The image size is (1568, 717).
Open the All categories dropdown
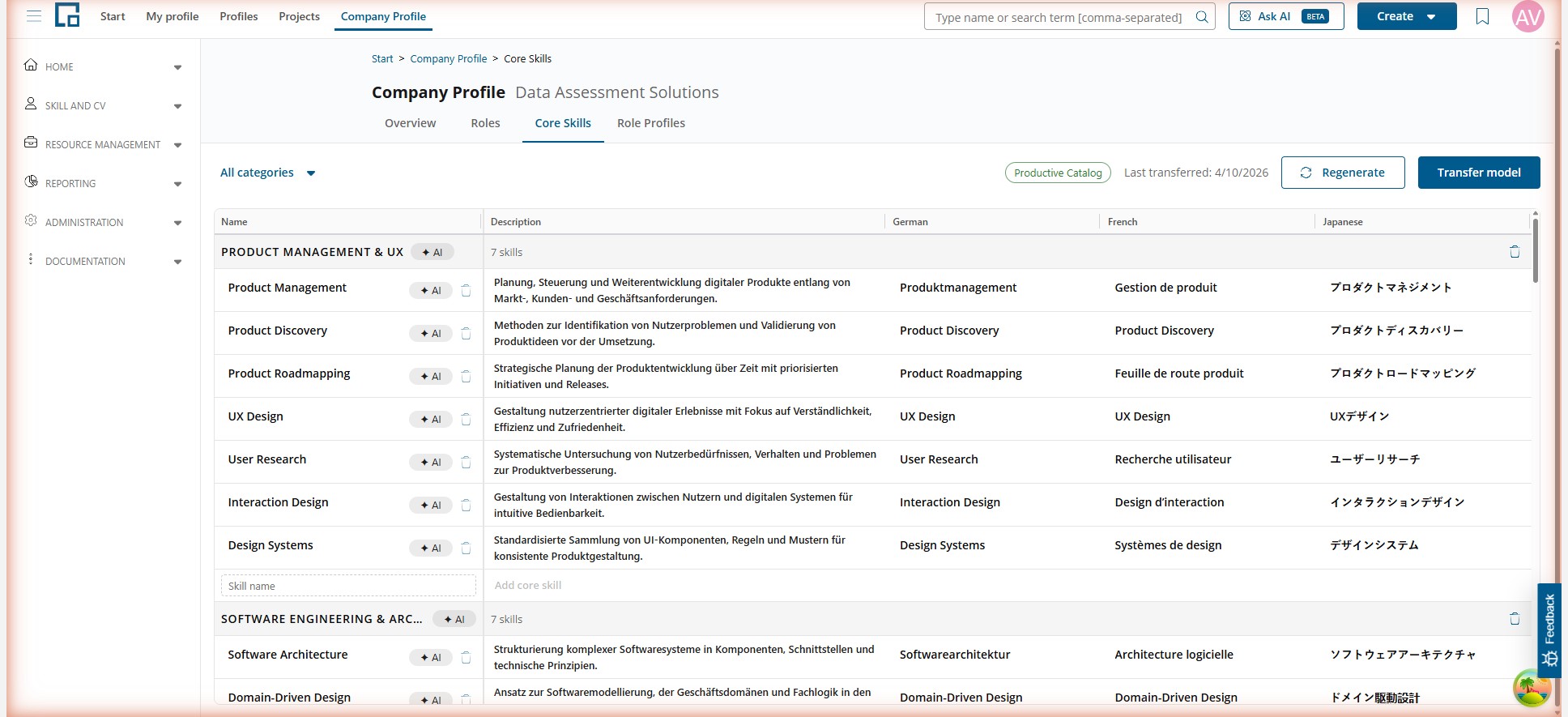coord(268,173)
